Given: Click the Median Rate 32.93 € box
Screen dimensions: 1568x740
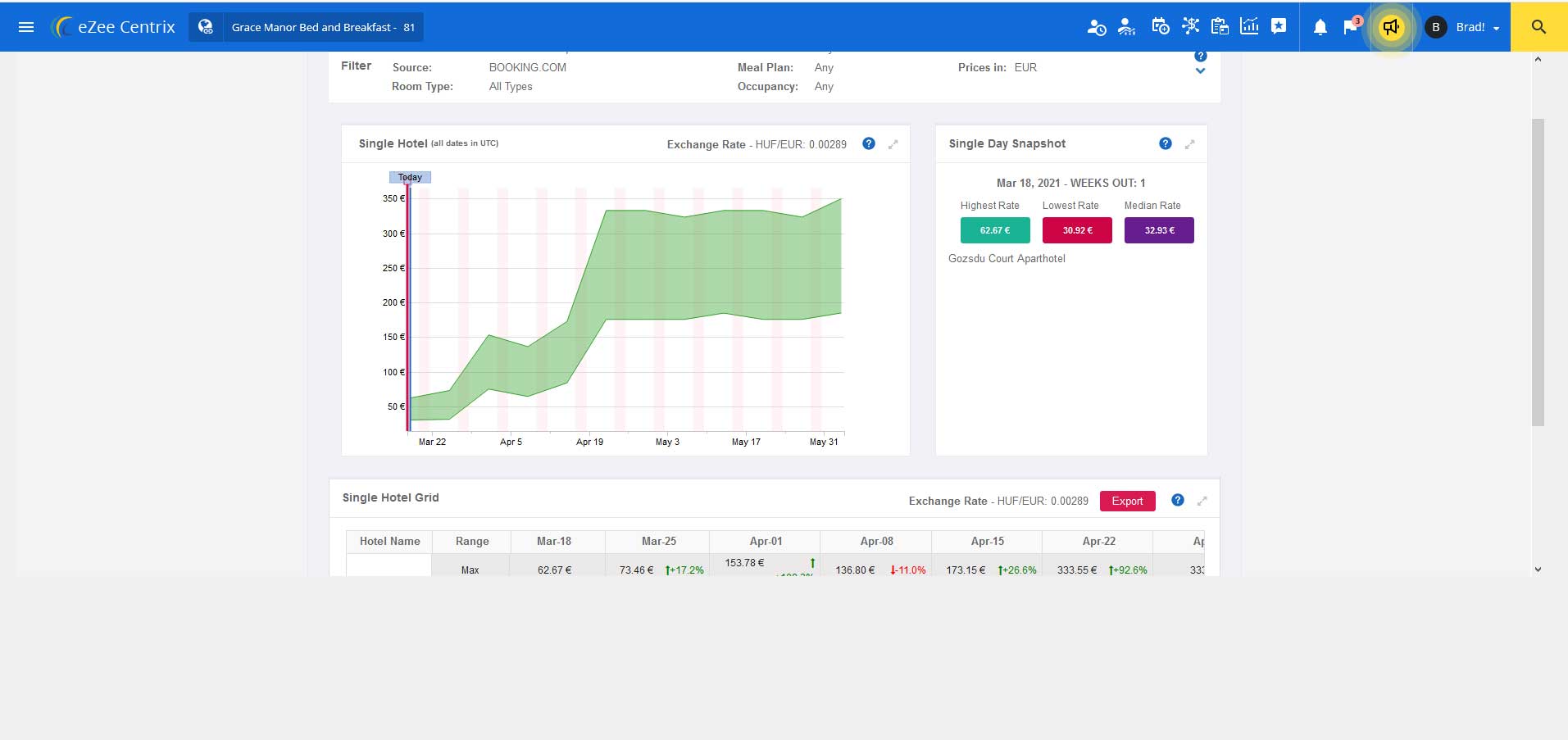Looking at the screenshot, I should (x=1159, y=230).
